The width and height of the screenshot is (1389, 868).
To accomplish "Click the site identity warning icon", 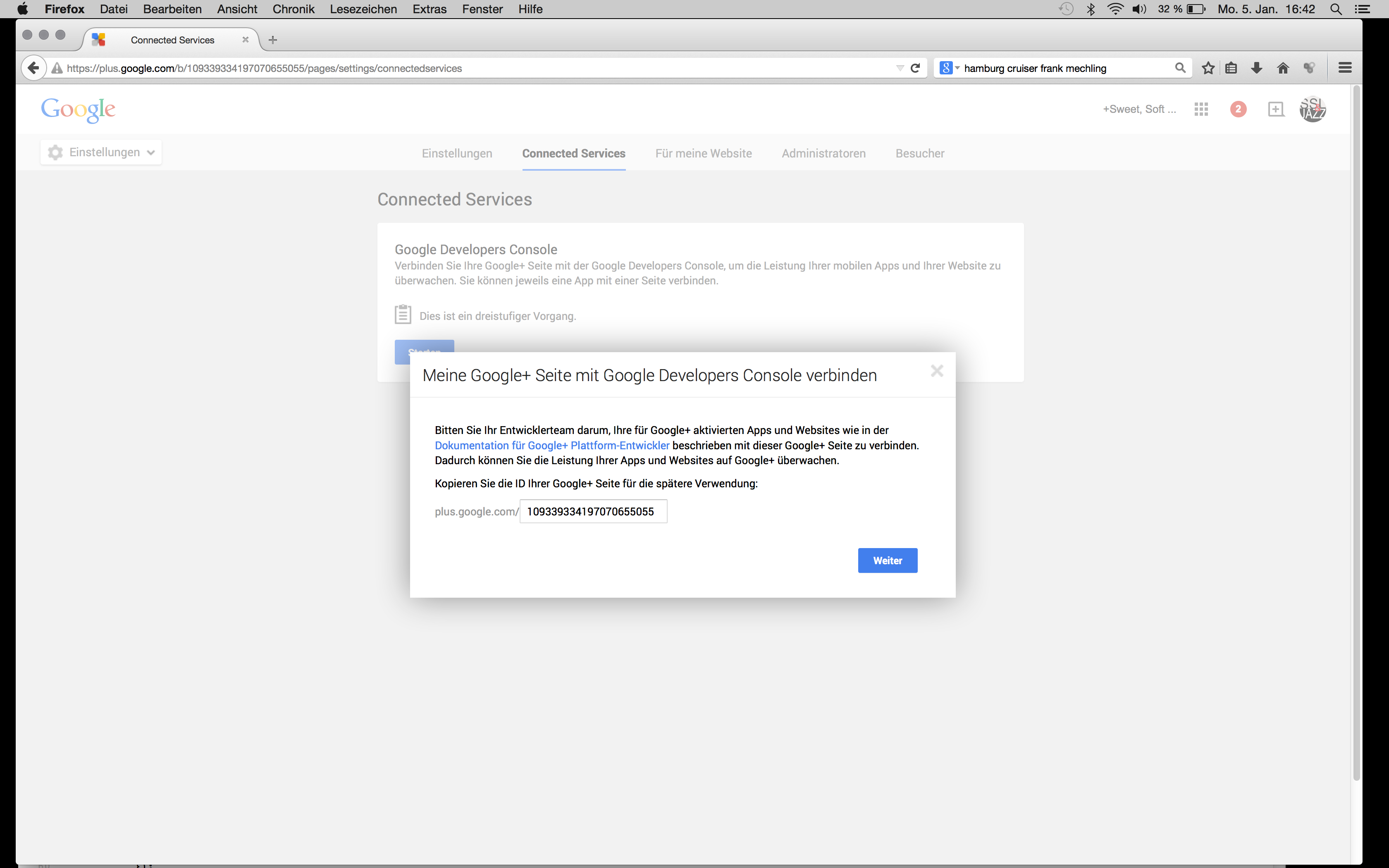I will (57, 68).
